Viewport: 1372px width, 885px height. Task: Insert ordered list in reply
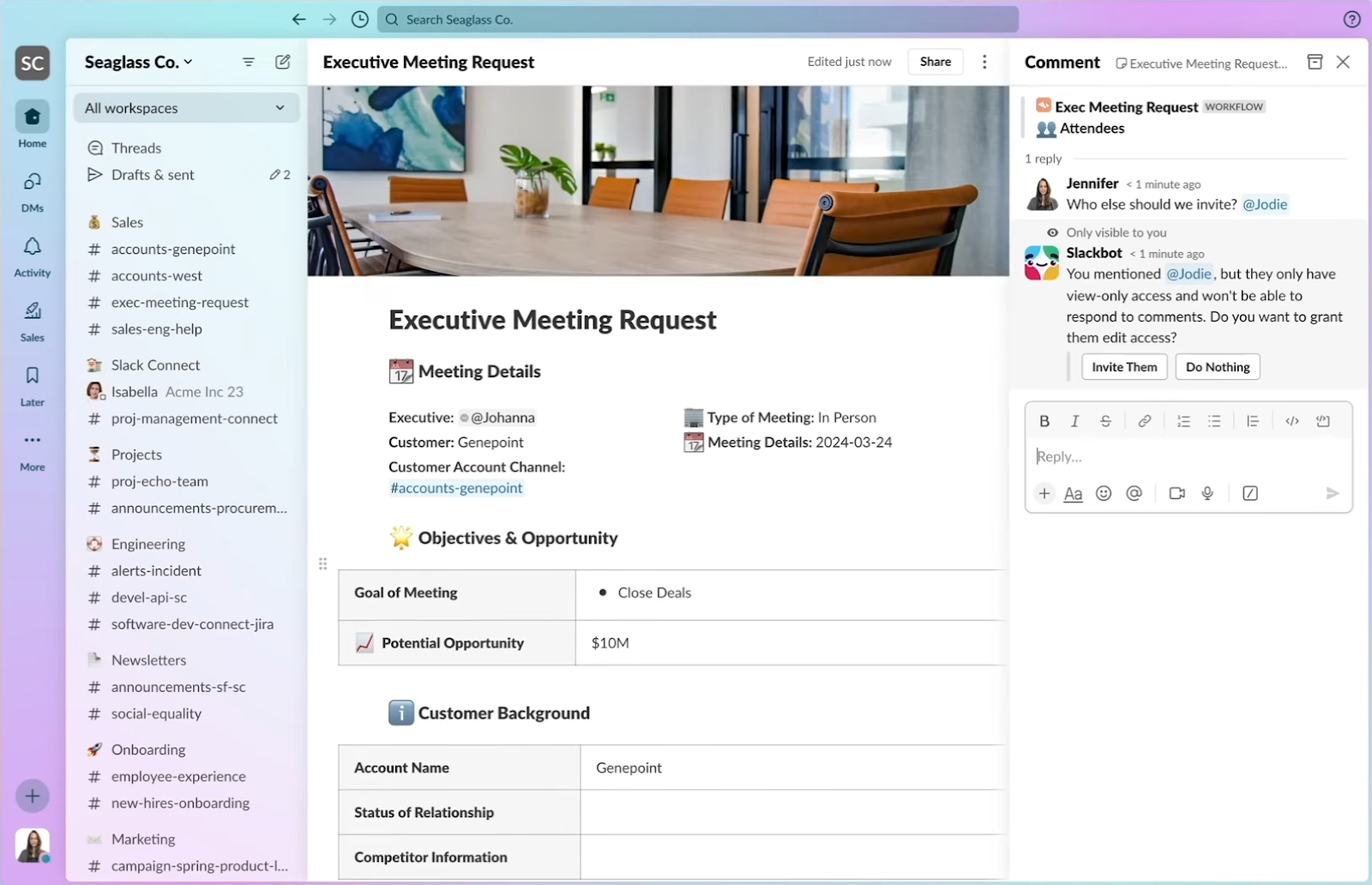point(1183,421)
